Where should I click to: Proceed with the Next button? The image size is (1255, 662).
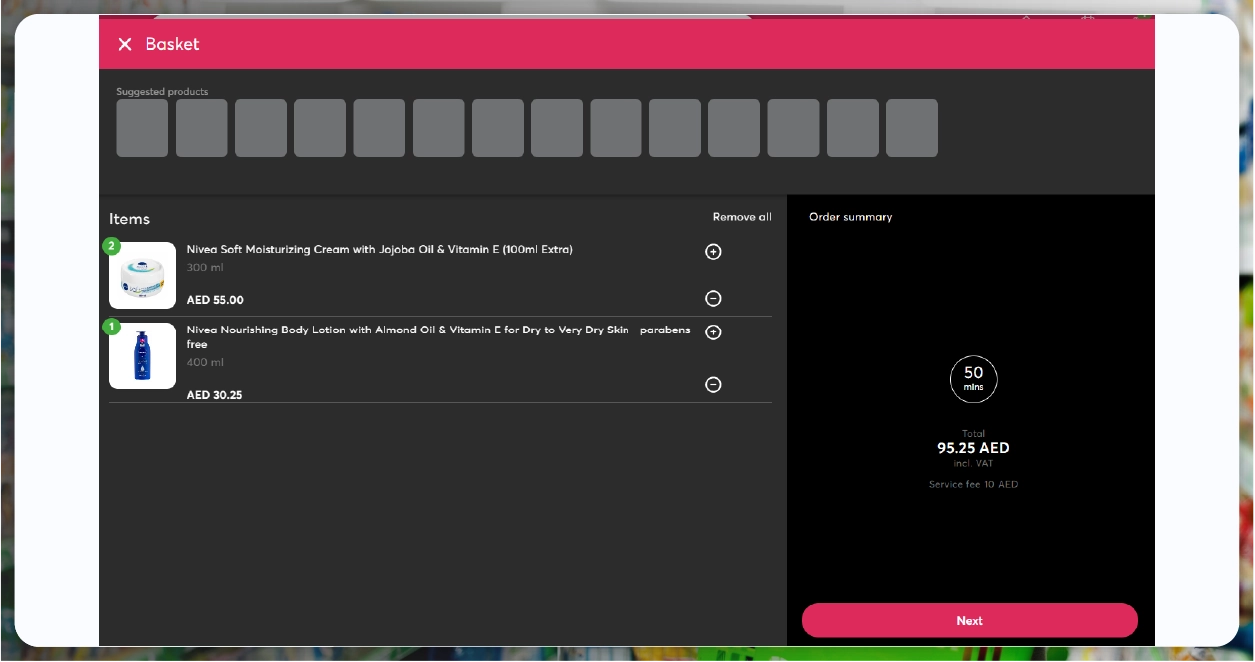[969, 620]
